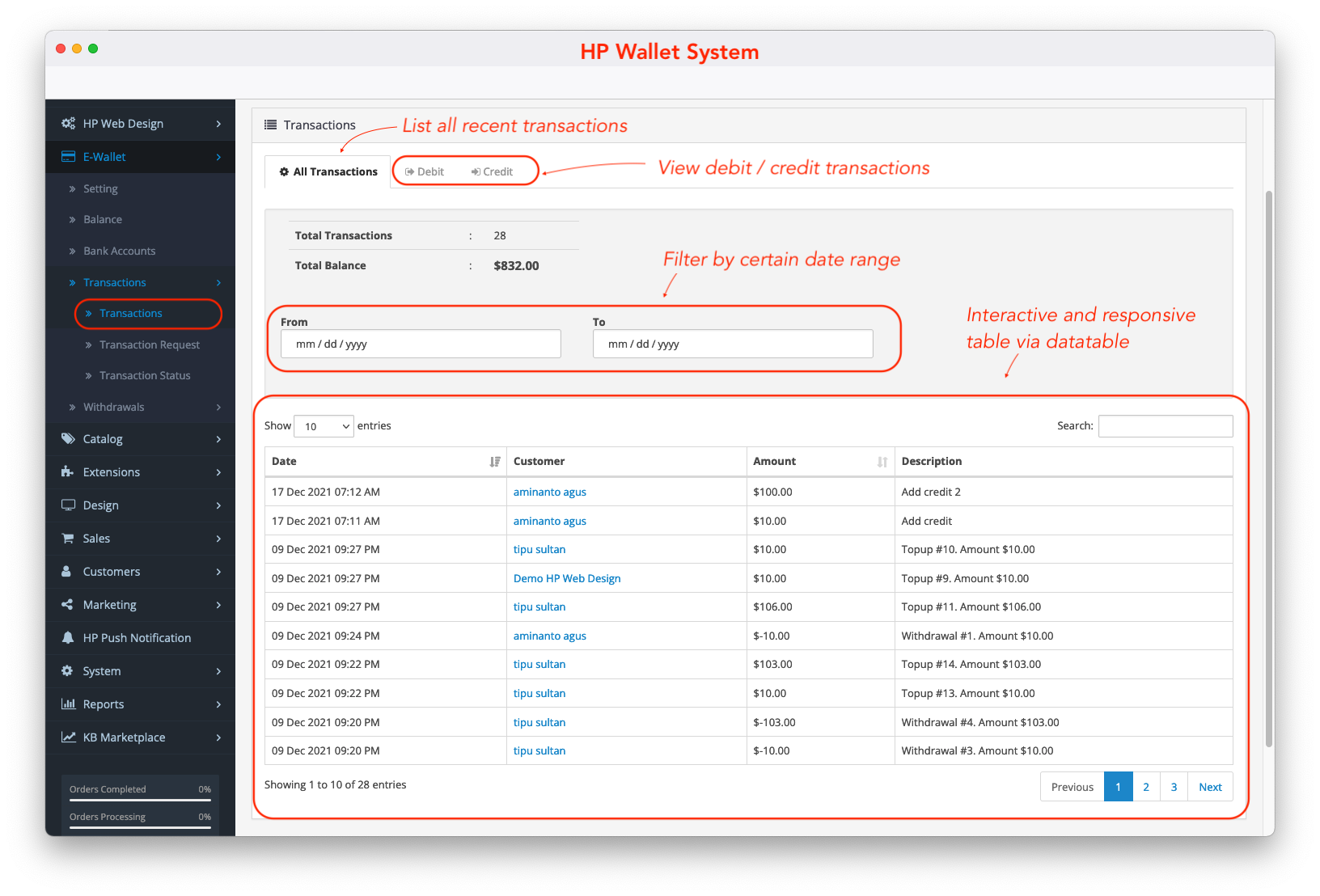Viewport: 1320px width, 896px height.
Task: Click the HP Push Notification bell icon
Action: [x=68, y=638]
